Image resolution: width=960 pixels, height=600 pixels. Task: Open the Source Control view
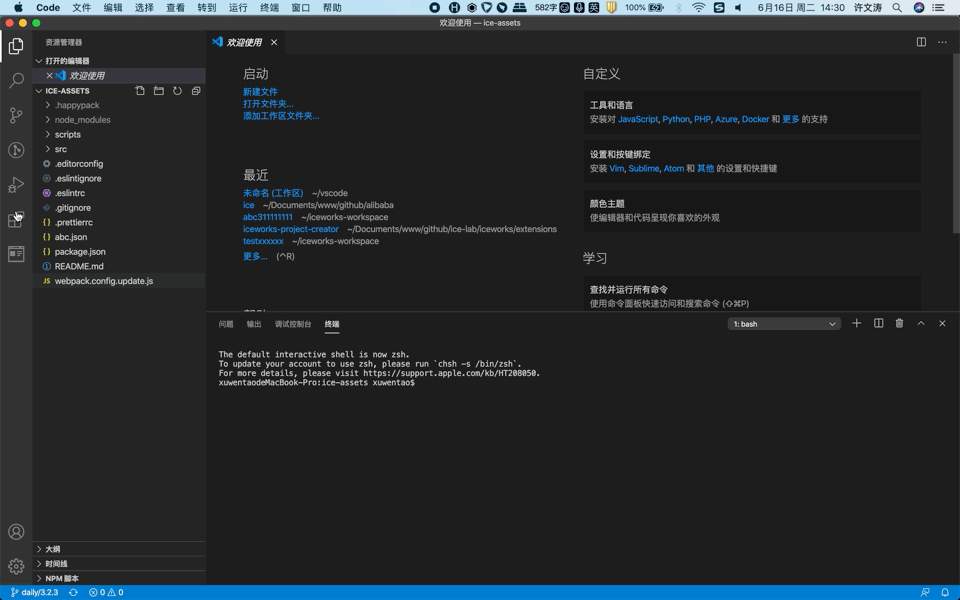[x=16, y=115]
